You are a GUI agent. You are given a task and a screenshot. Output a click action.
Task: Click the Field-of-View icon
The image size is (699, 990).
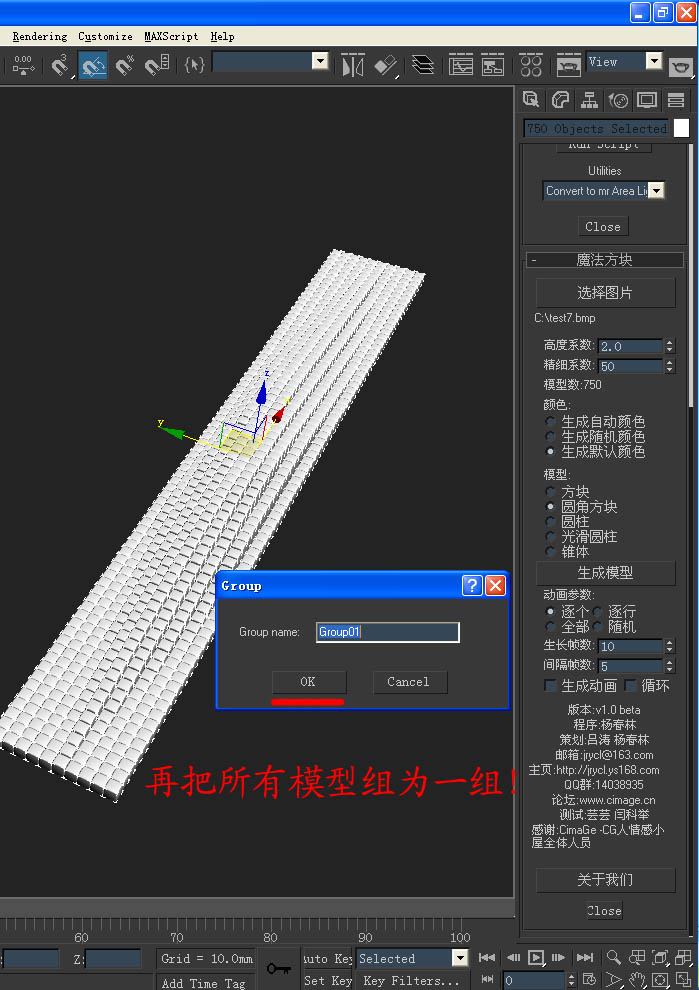[612, 980]
